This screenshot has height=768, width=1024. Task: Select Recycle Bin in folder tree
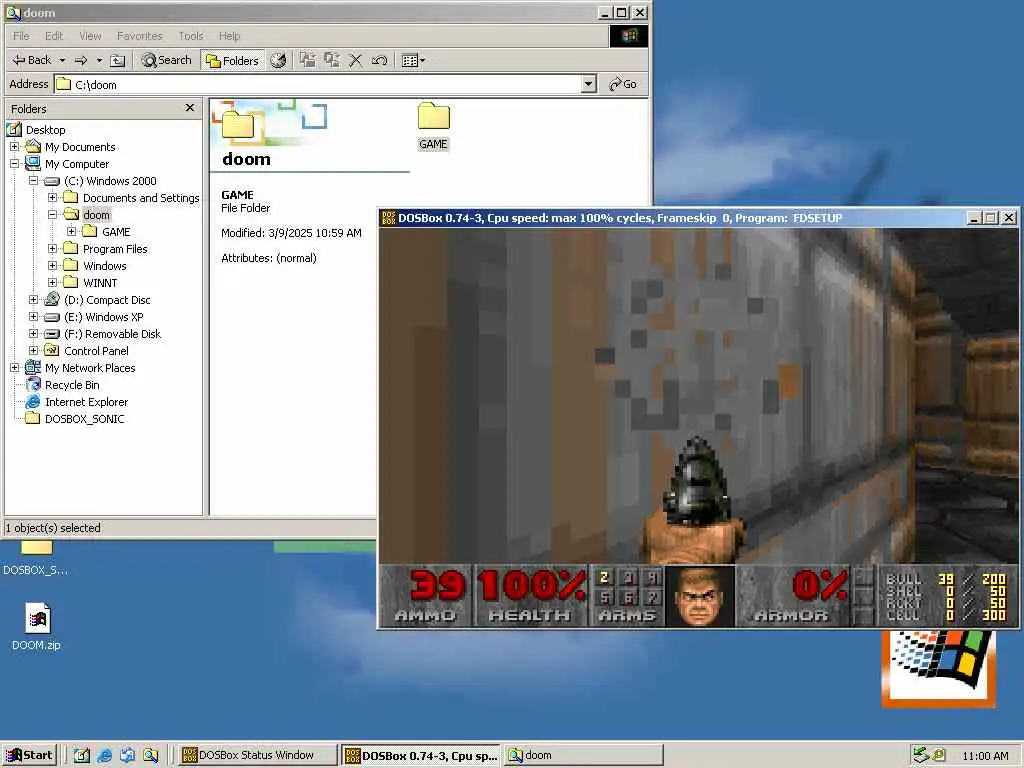(x=72, y=385)
